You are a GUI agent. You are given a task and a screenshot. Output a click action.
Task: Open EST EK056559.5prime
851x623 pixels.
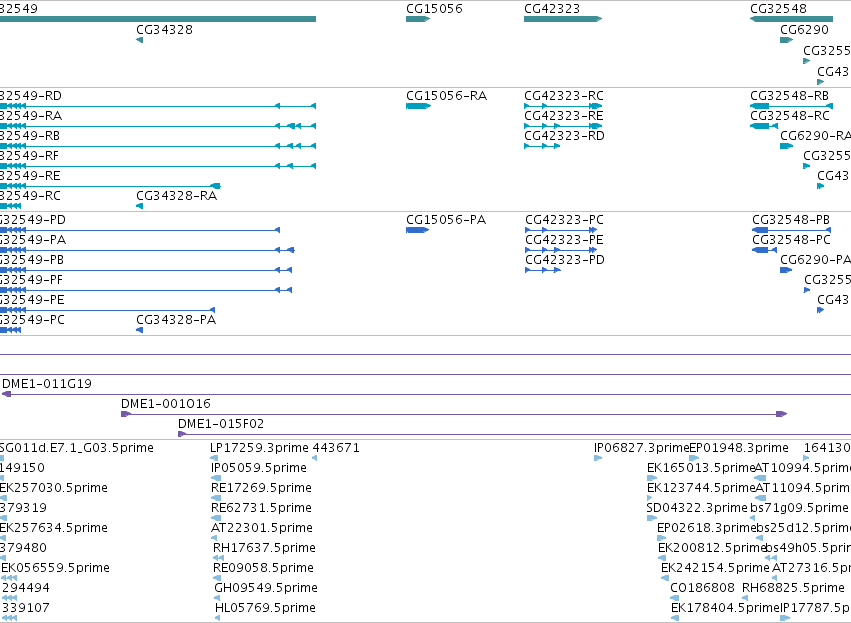(55, 569)
